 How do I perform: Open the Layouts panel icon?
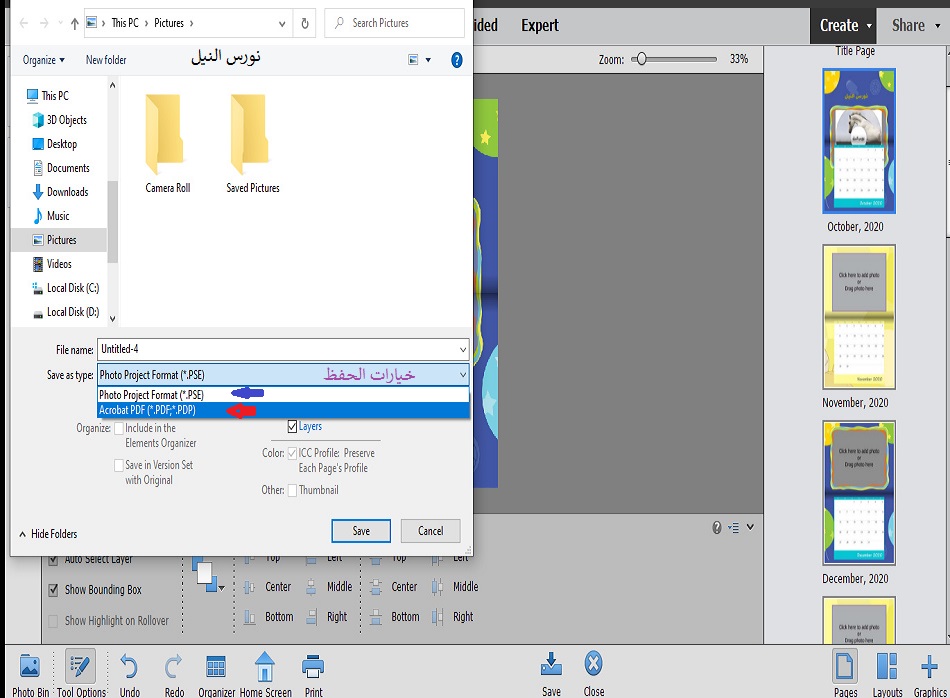pyautogui.click(x=887, y=668)
